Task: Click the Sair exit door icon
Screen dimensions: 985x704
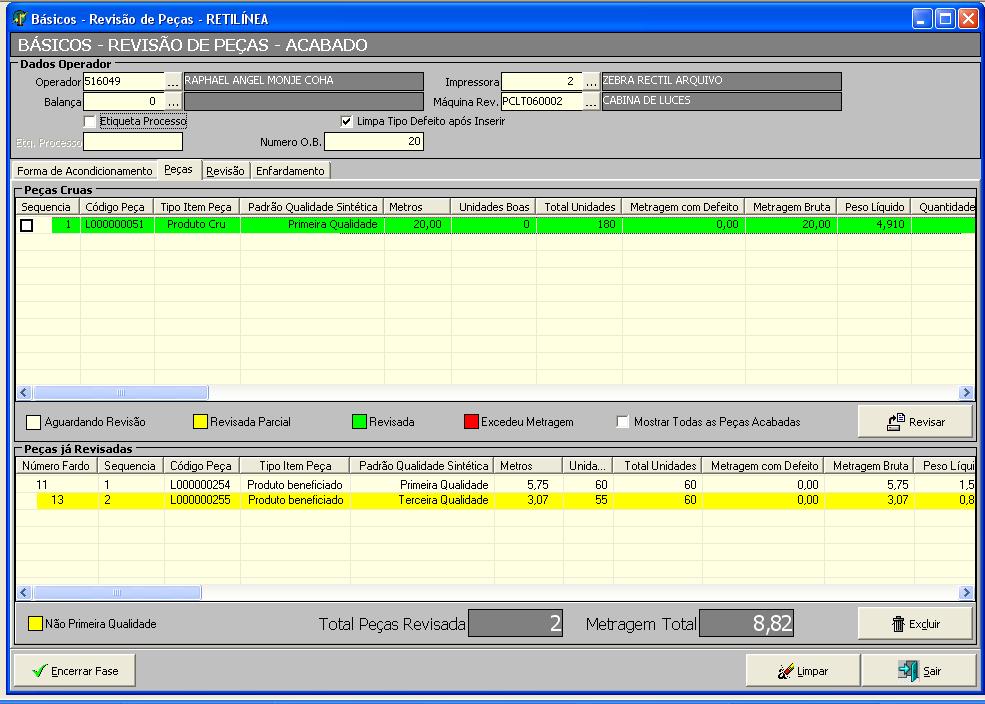Action: tap(908, 671)
